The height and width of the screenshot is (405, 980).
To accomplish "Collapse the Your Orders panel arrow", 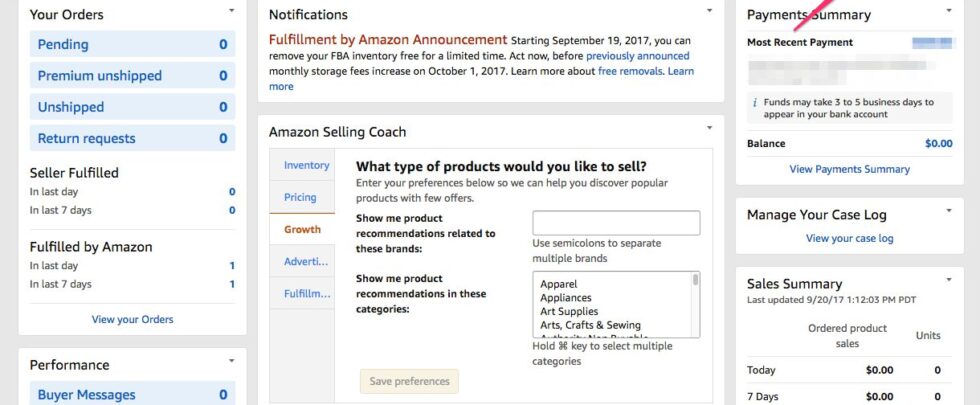I will [x=231, y=11].
